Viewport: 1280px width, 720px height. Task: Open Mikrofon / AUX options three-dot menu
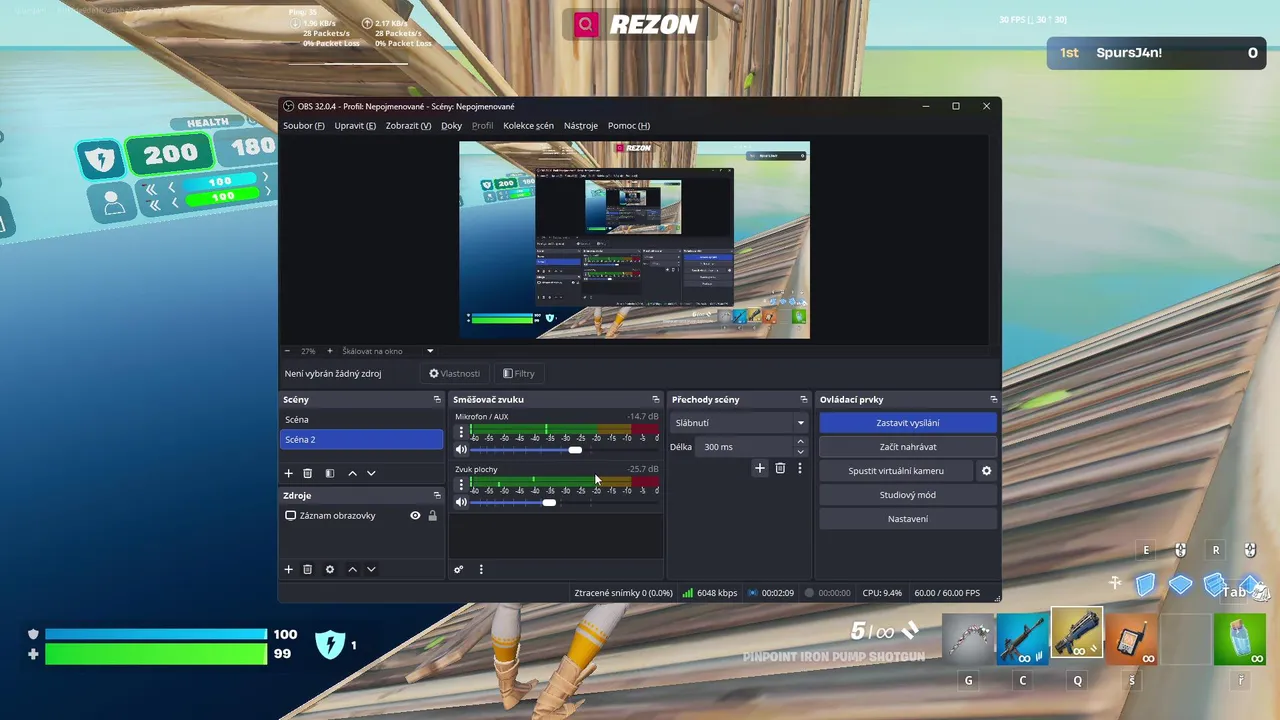461,432
